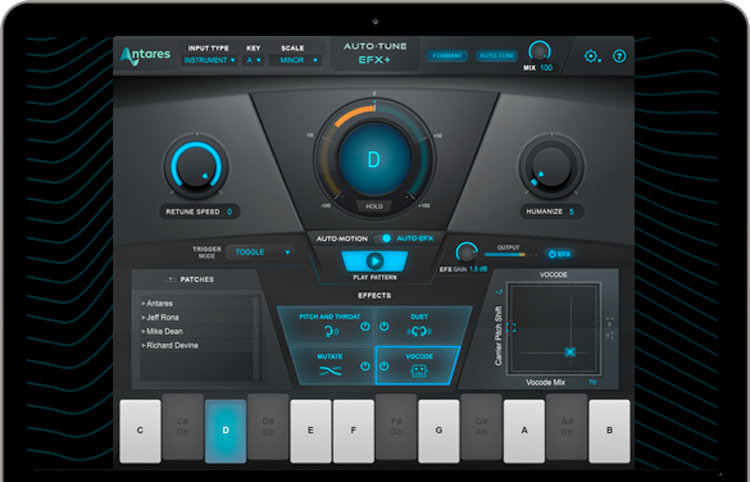The height and width of the screenshot is (482, 750).
Task: Toggle the Mutate effect power button
Action: [364, 368]
